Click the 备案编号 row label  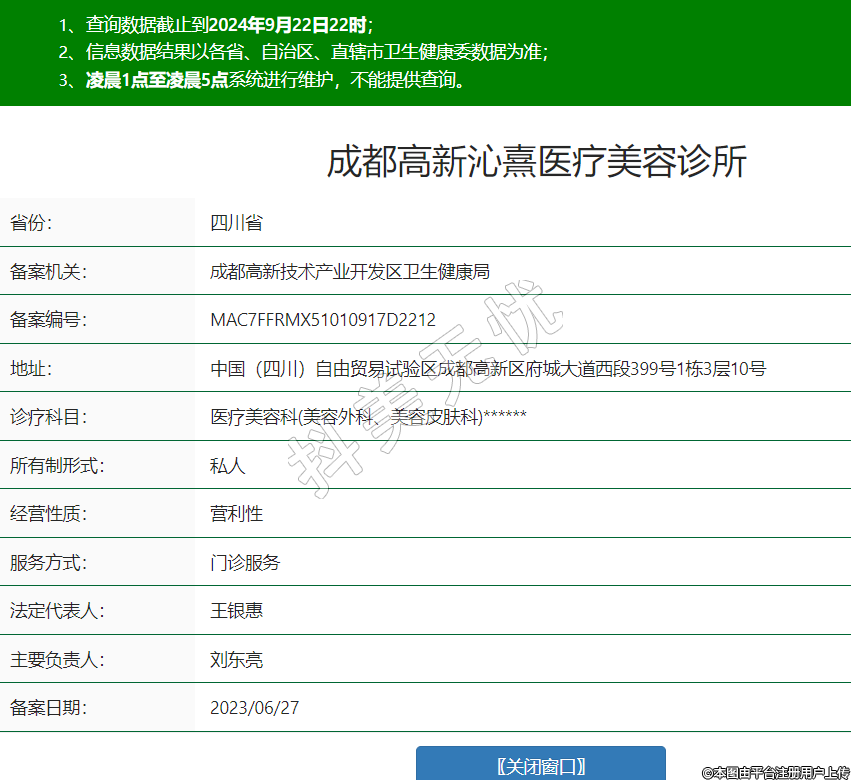[48, 320]
